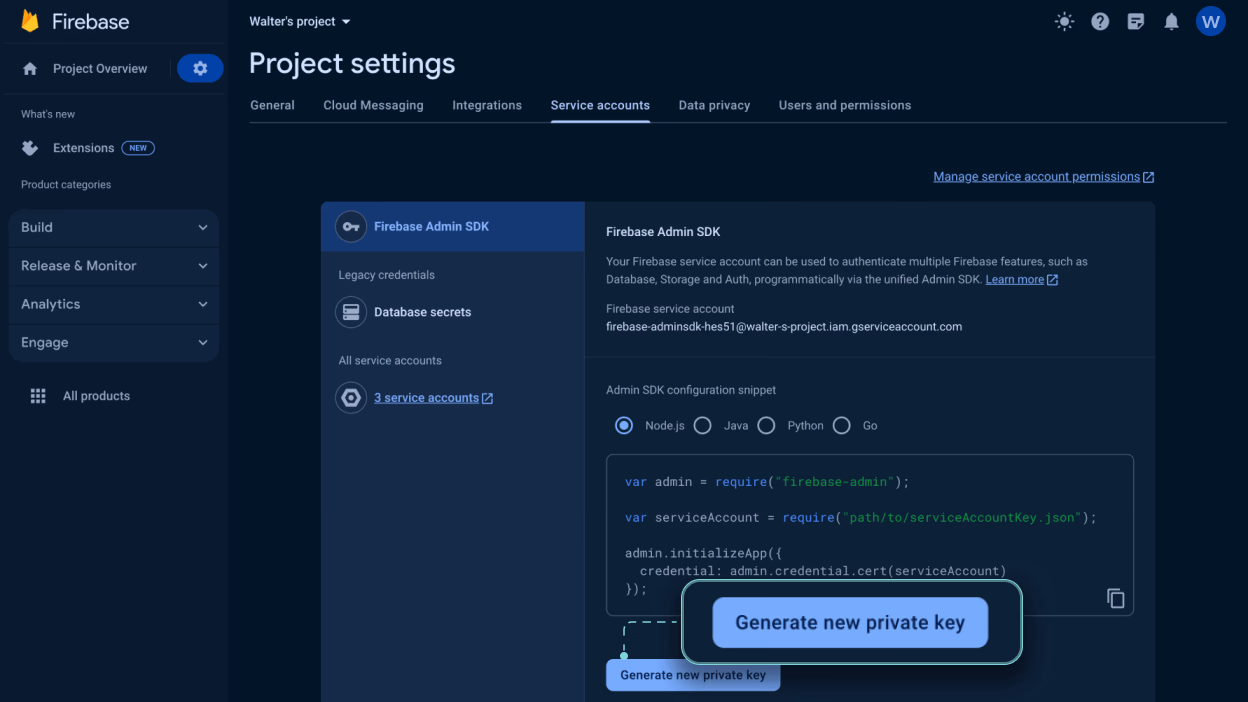Select the Python radio button
The image size is (1248, 702).
click(766, 425)
